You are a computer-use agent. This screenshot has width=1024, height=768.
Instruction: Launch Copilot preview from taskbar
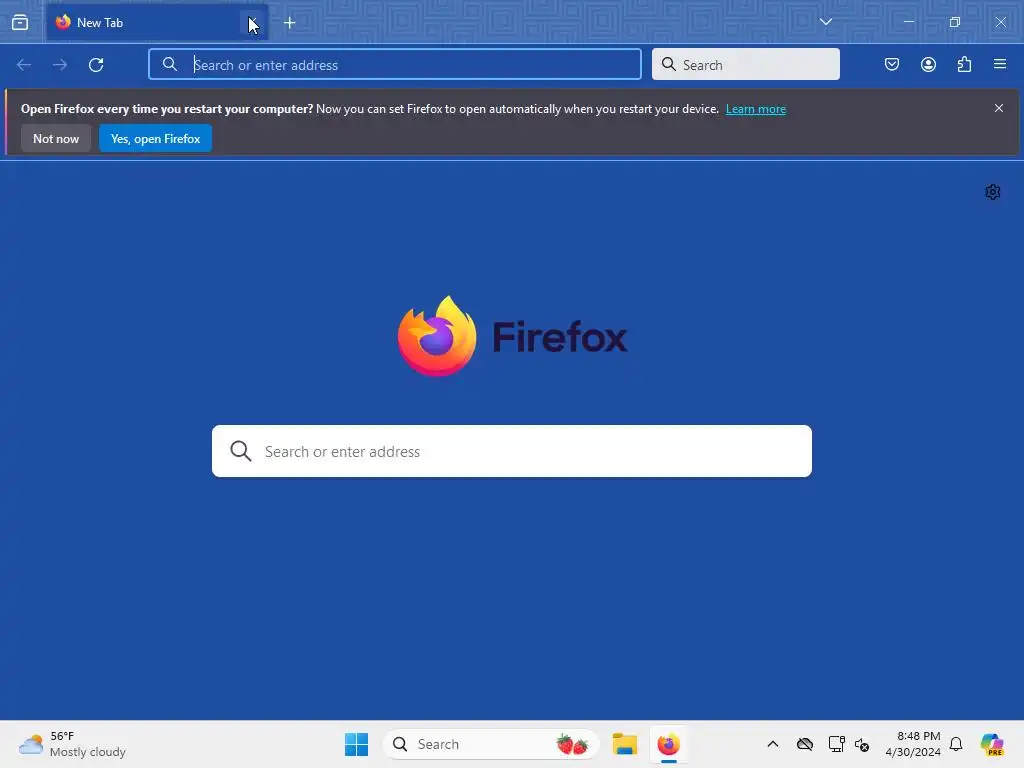pos(992,744)
